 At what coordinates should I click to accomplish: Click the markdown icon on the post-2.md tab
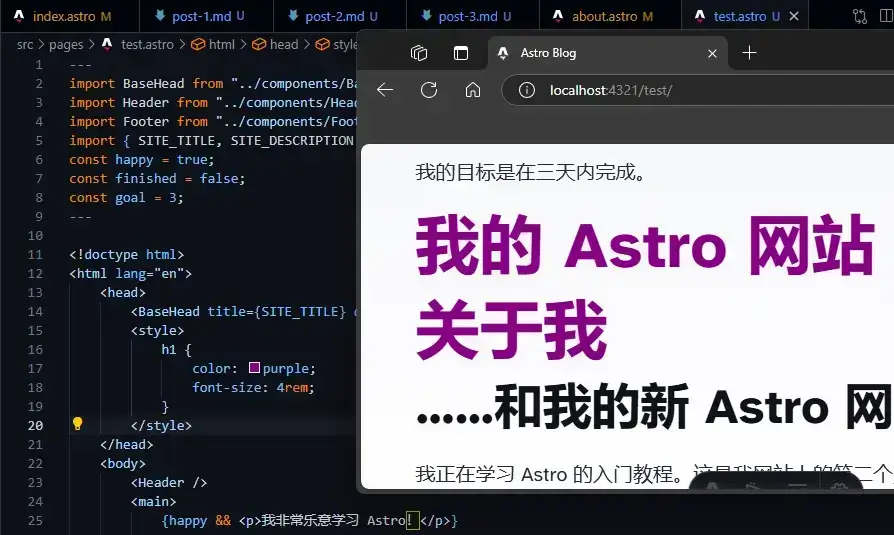pyautogui.click(x=293, y=15)
